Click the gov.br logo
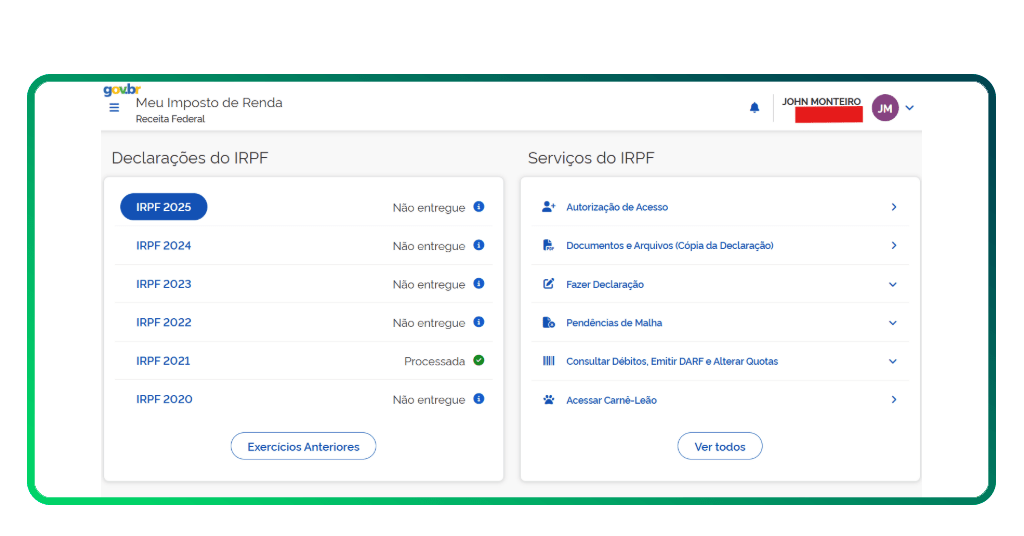 122,90
